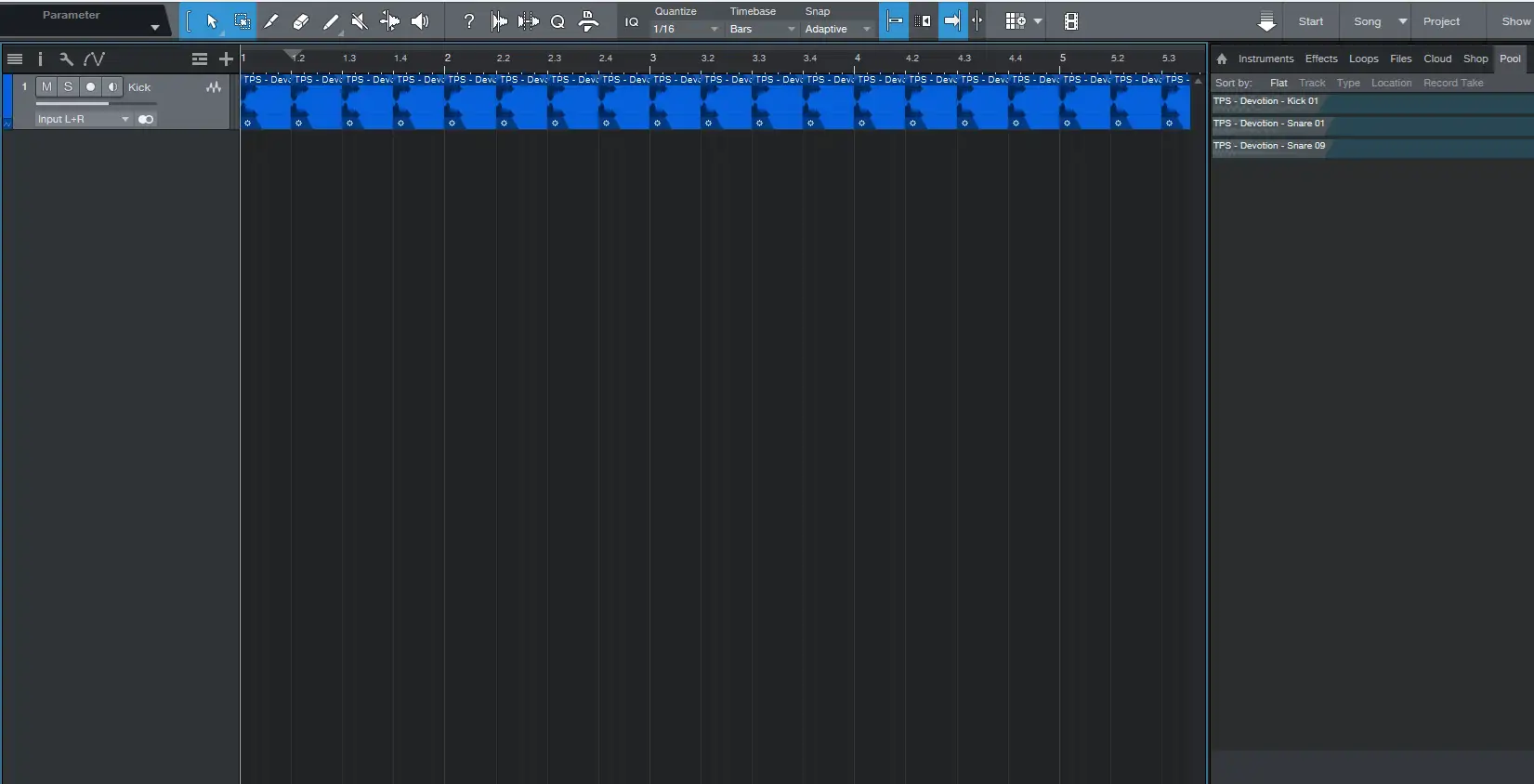
Task: Open the Start page
Action: [1310, 21]
